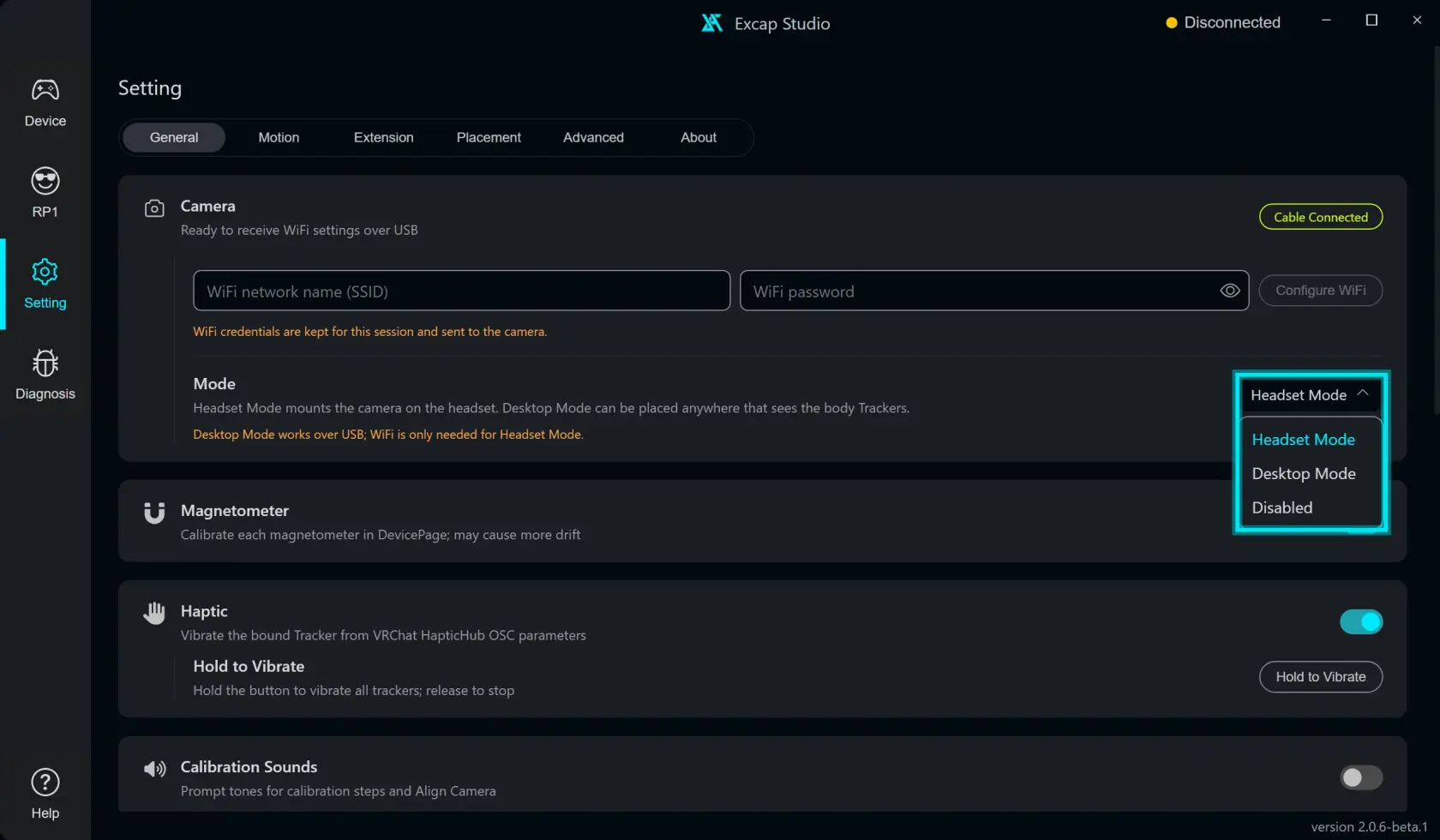Click the 'Desktop Mode works over USB' note
1440x840 pixels.
[x=388, y=435]
